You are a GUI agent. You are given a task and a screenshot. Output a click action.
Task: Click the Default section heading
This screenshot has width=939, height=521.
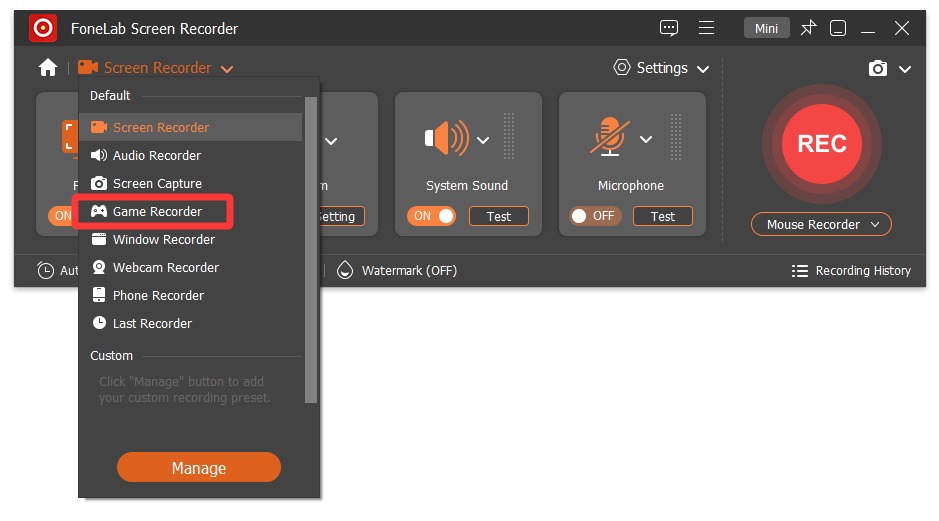click(110, 95)
